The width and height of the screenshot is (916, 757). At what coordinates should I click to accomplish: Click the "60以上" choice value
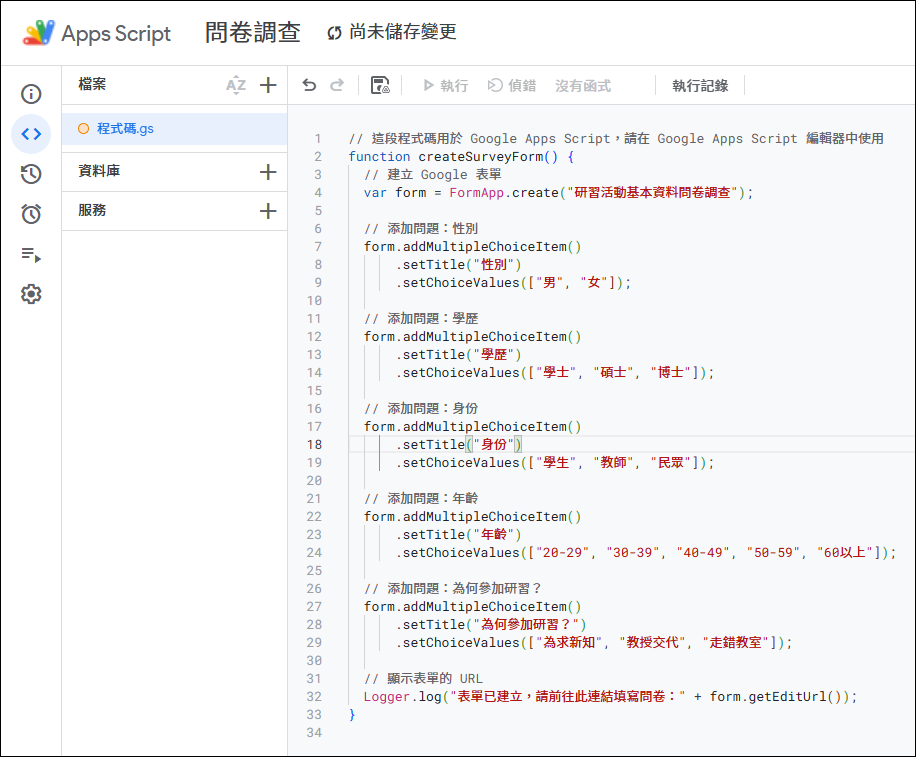845,553
